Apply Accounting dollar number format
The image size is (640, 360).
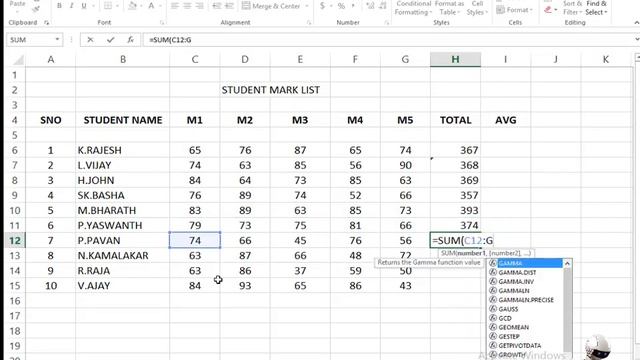click(322, 6)
